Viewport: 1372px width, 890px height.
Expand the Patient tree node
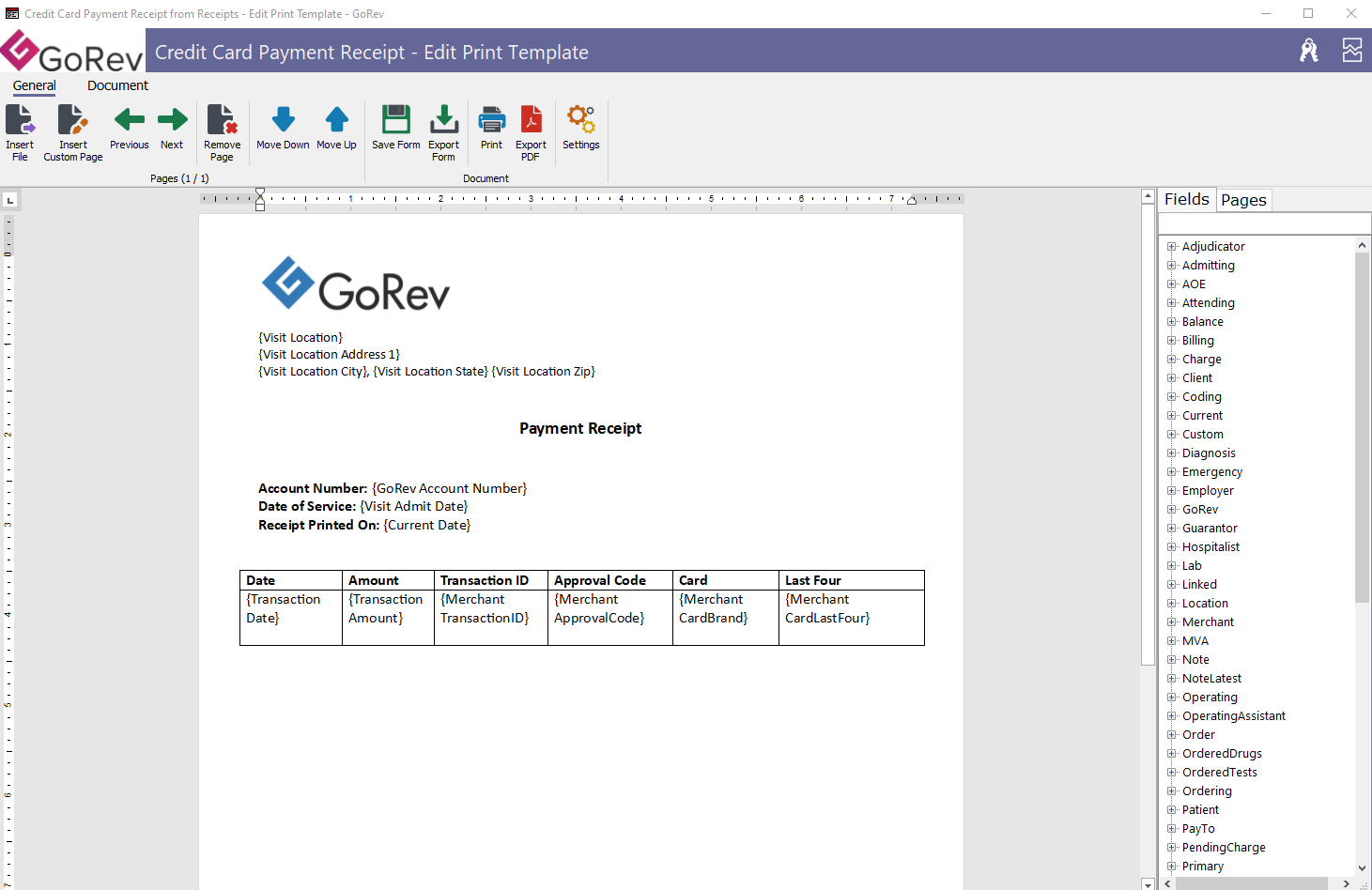pos(1172,810)
